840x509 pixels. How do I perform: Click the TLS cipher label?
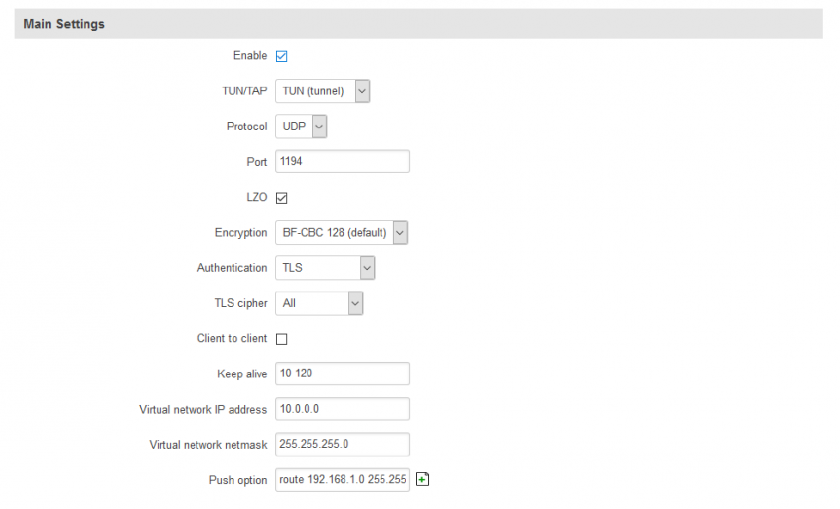[241, 303]
